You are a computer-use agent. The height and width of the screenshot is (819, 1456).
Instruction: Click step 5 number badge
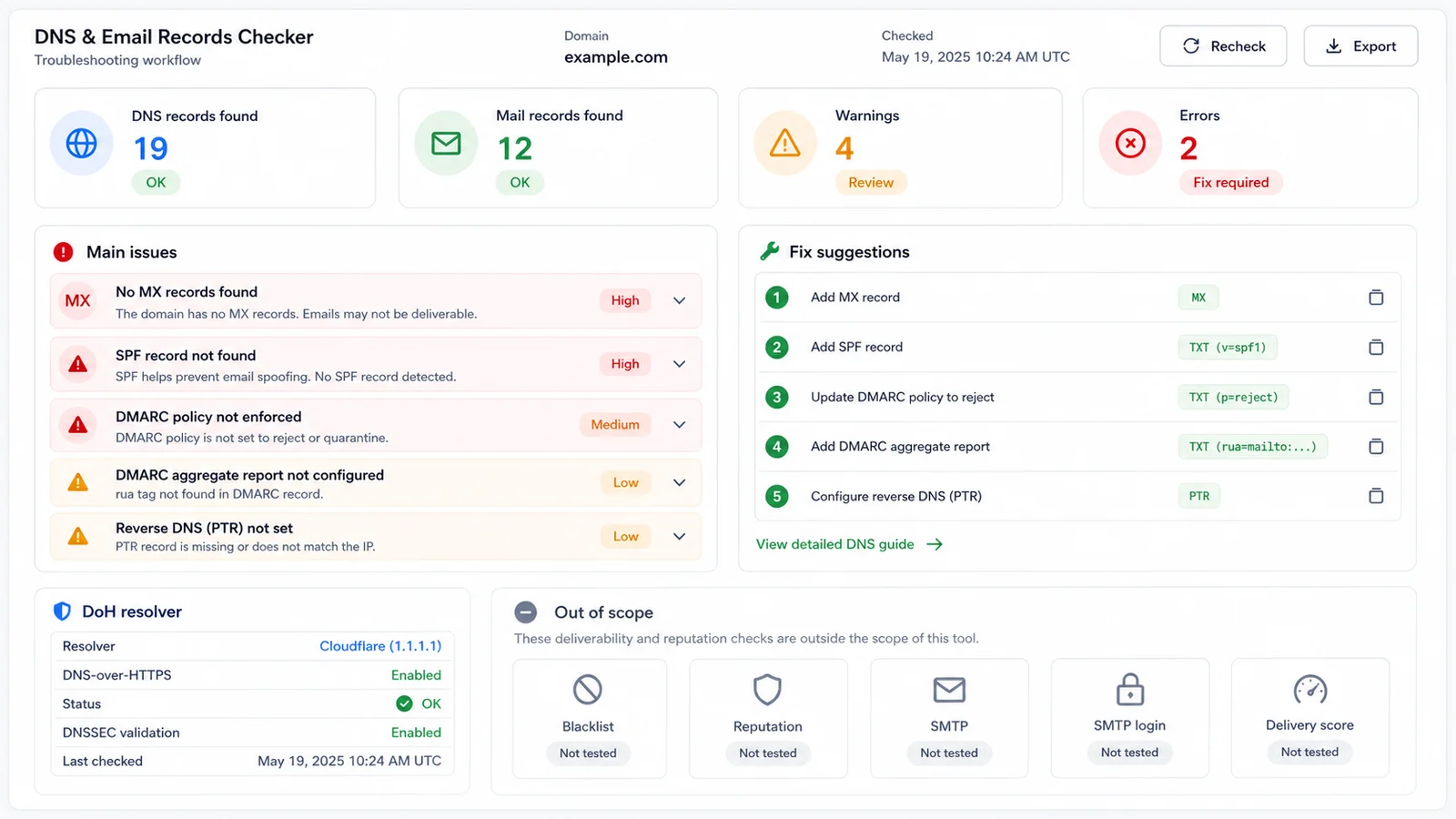coord(776,496)
